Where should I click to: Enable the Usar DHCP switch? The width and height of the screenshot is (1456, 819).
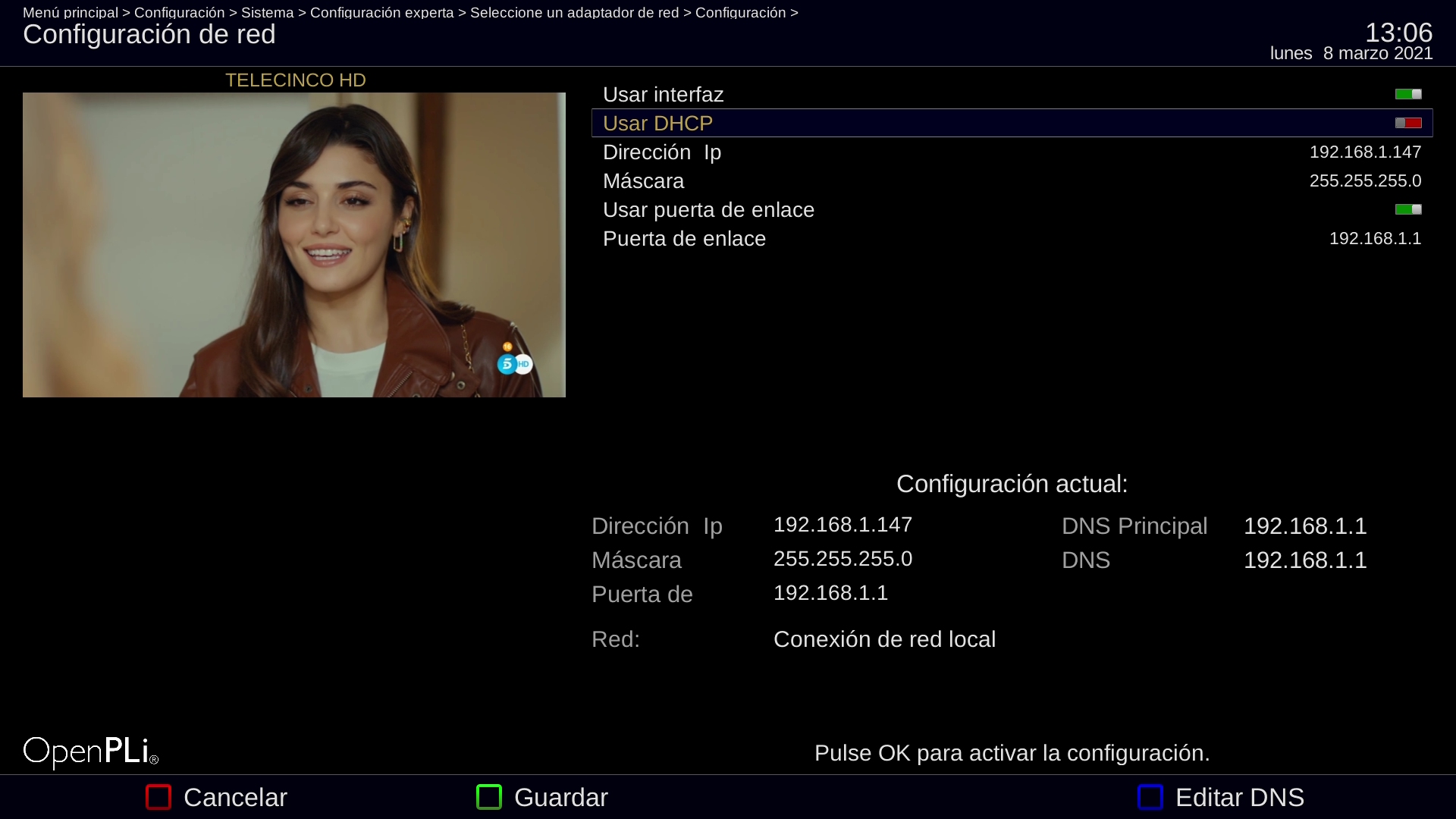tap(1408, 123)
